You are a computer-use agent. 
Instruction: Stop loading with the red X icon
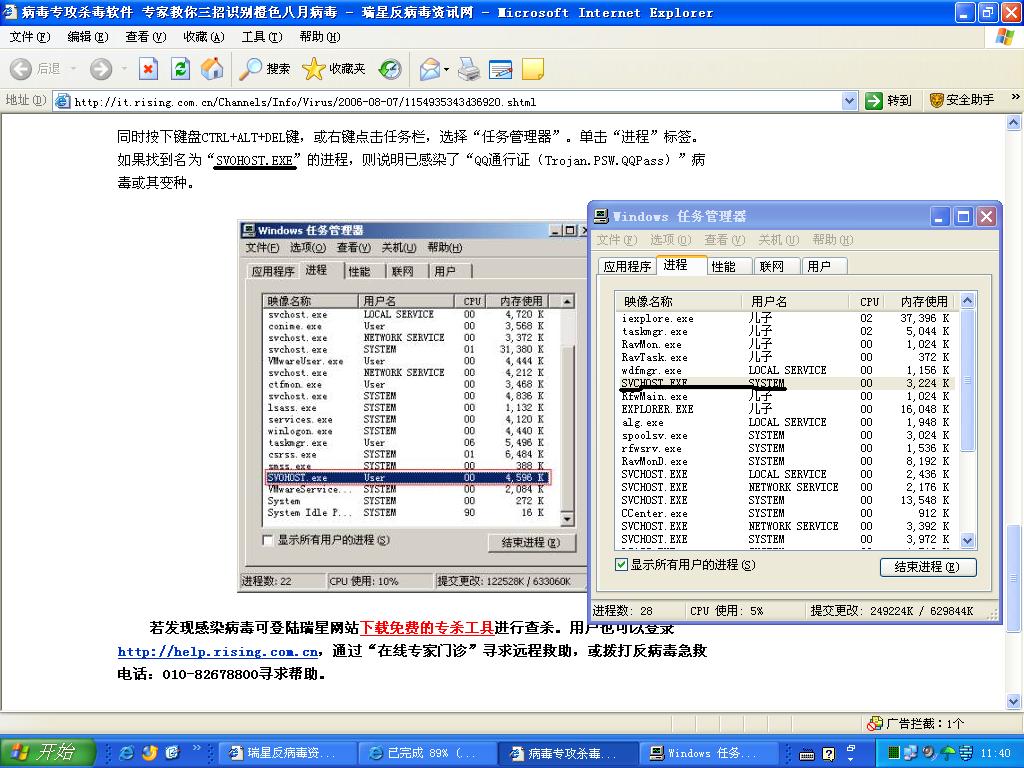pos(148,69)
